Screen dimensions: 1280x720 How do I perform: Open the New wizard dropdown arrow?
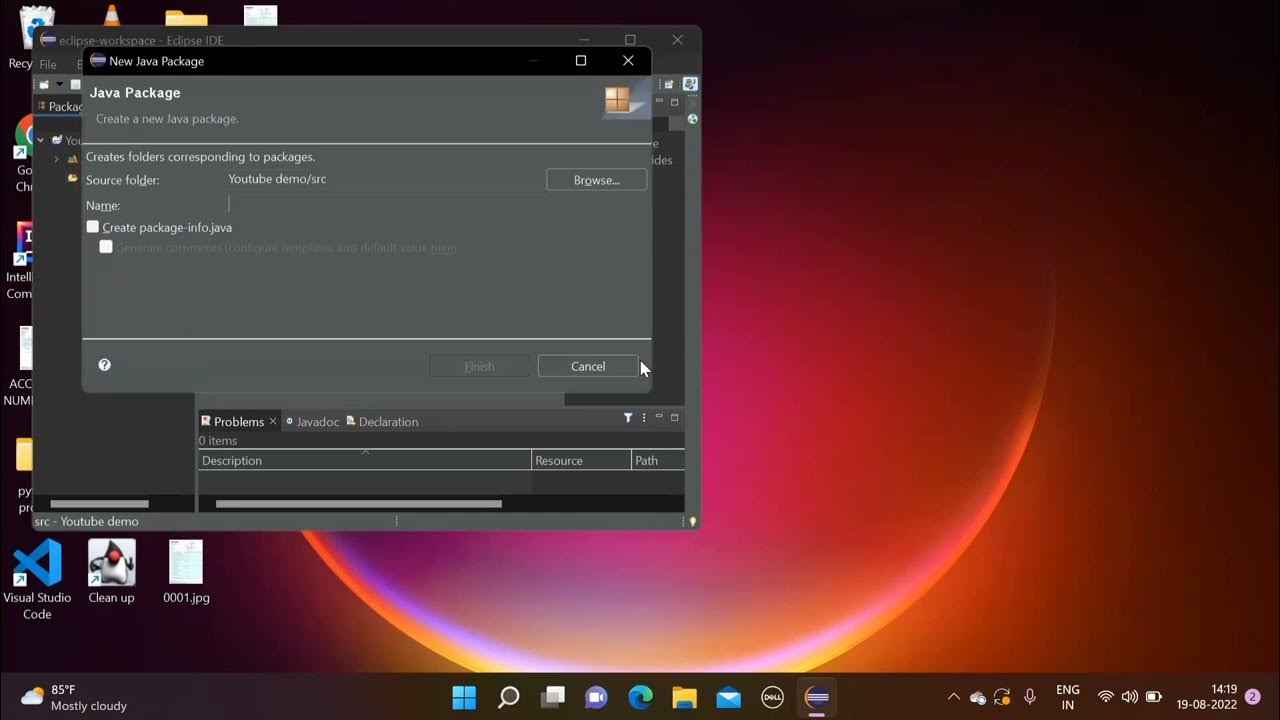tap(59, 85)
